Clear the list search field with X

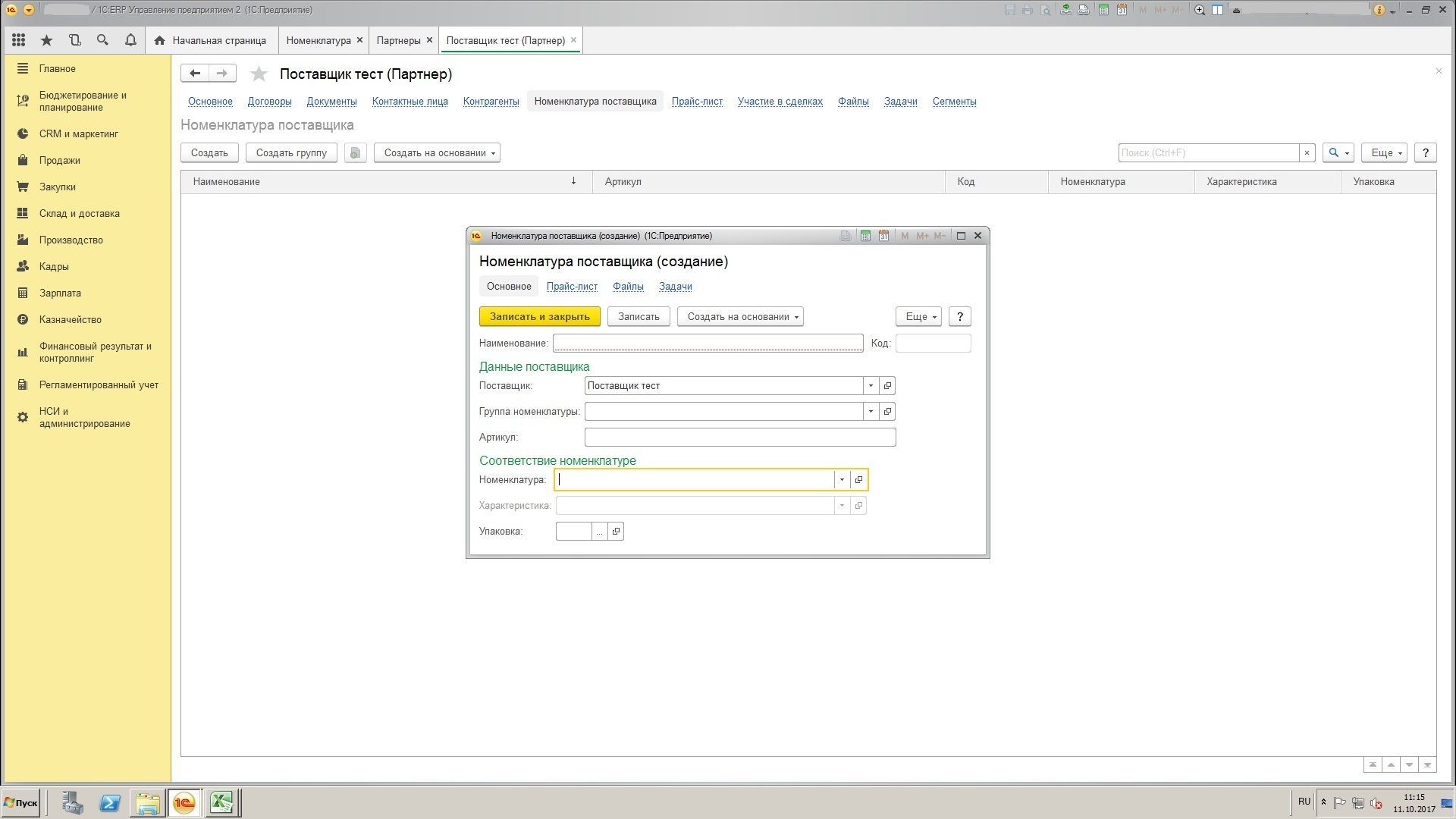click(1307, 152)
